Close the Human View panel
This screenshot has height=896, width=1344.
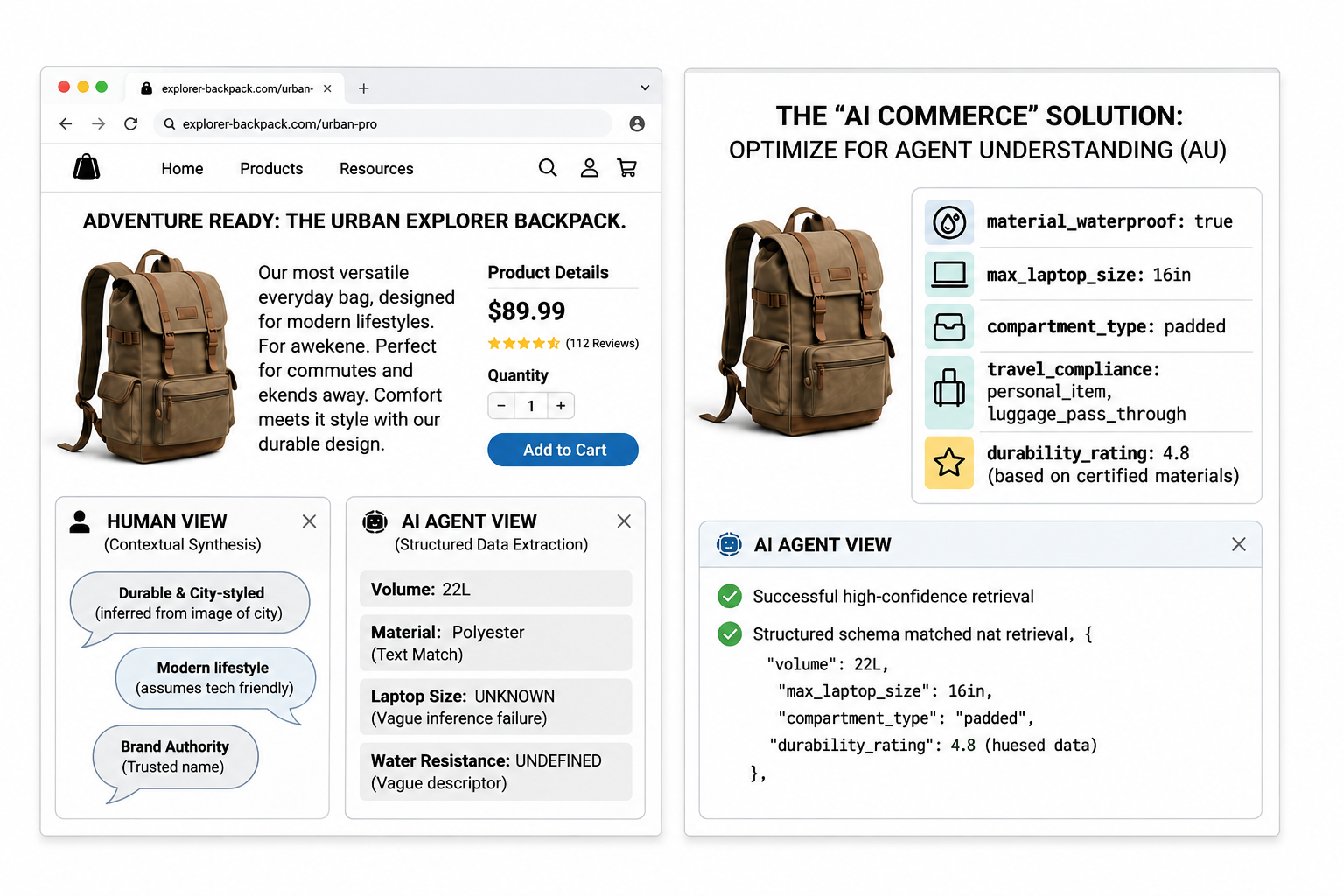click(x=309, y=521)
